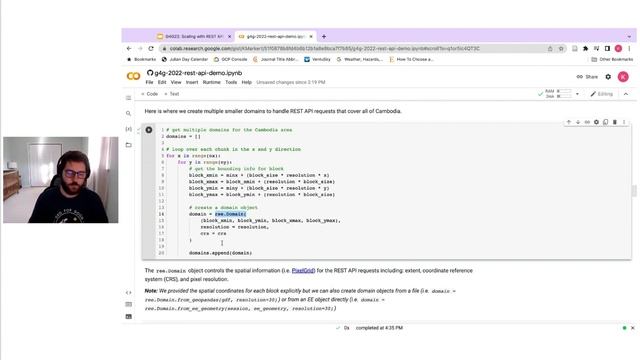Image resolution: width=640 pixels, height=360 pixels.
Task: Open Julian Day Calendar bookmark
Action: 185,59
